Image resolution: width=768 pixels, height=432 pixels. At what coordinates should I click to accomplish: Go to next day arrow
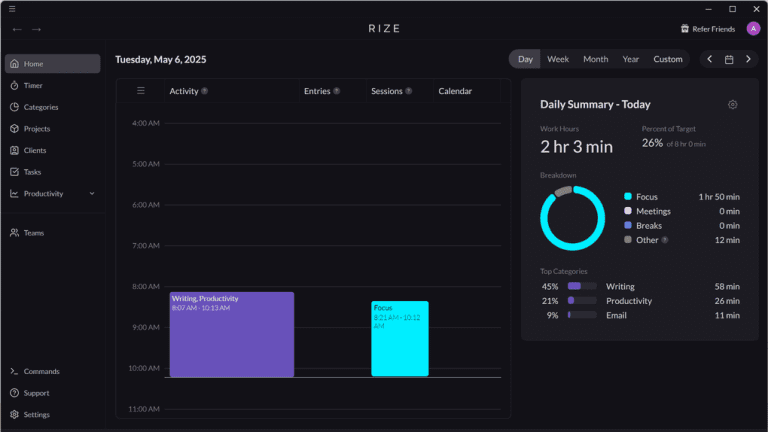tap(748, 59)
